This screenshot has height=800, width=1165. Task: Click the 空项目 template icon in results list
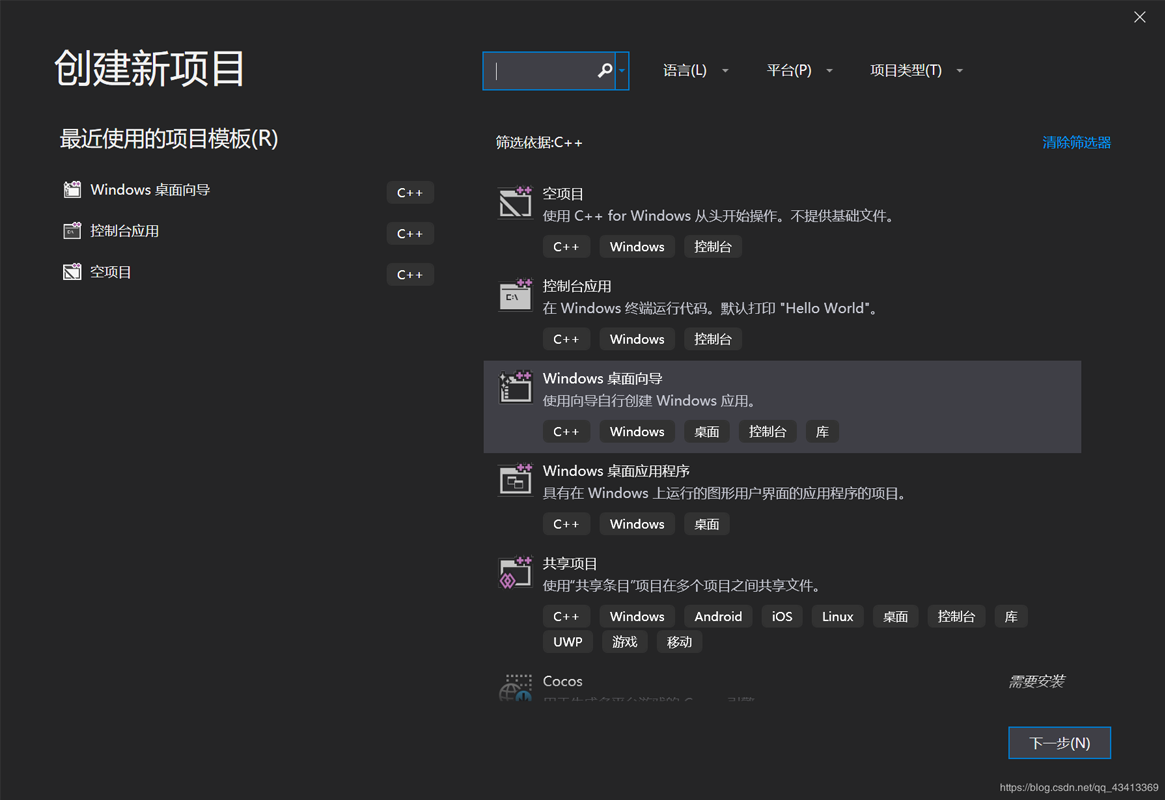(515, 202)
